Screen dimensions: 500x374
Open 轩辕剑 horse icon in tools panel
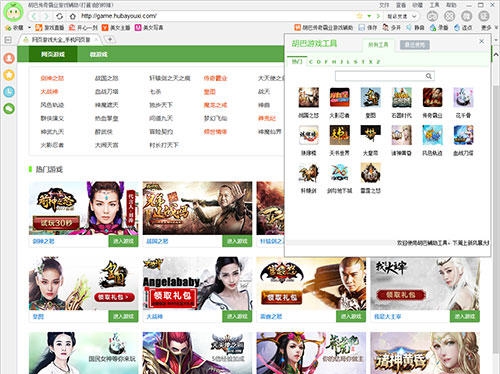tap(308, 173)
